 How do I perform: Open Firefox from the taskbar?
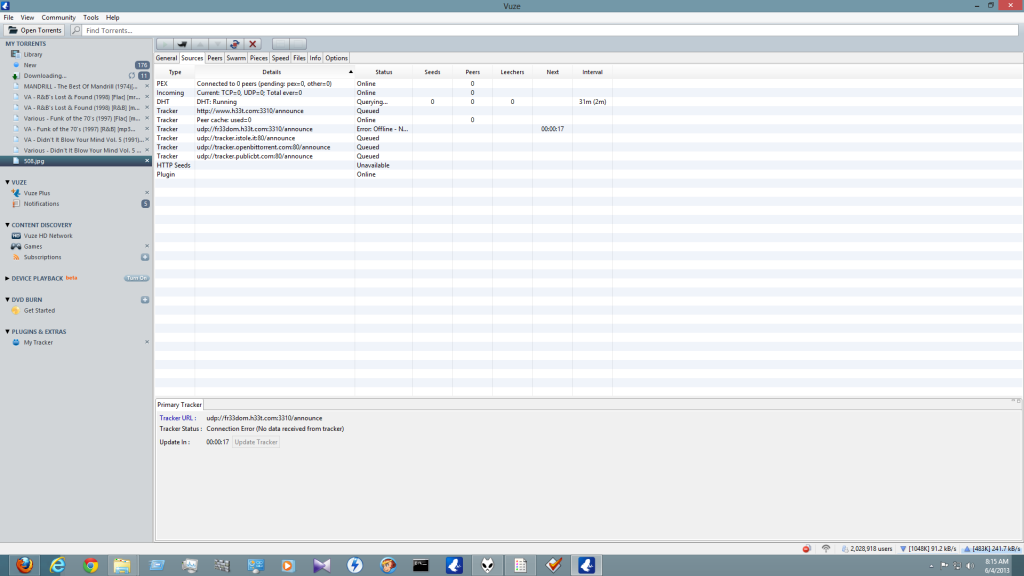[24, 565]
